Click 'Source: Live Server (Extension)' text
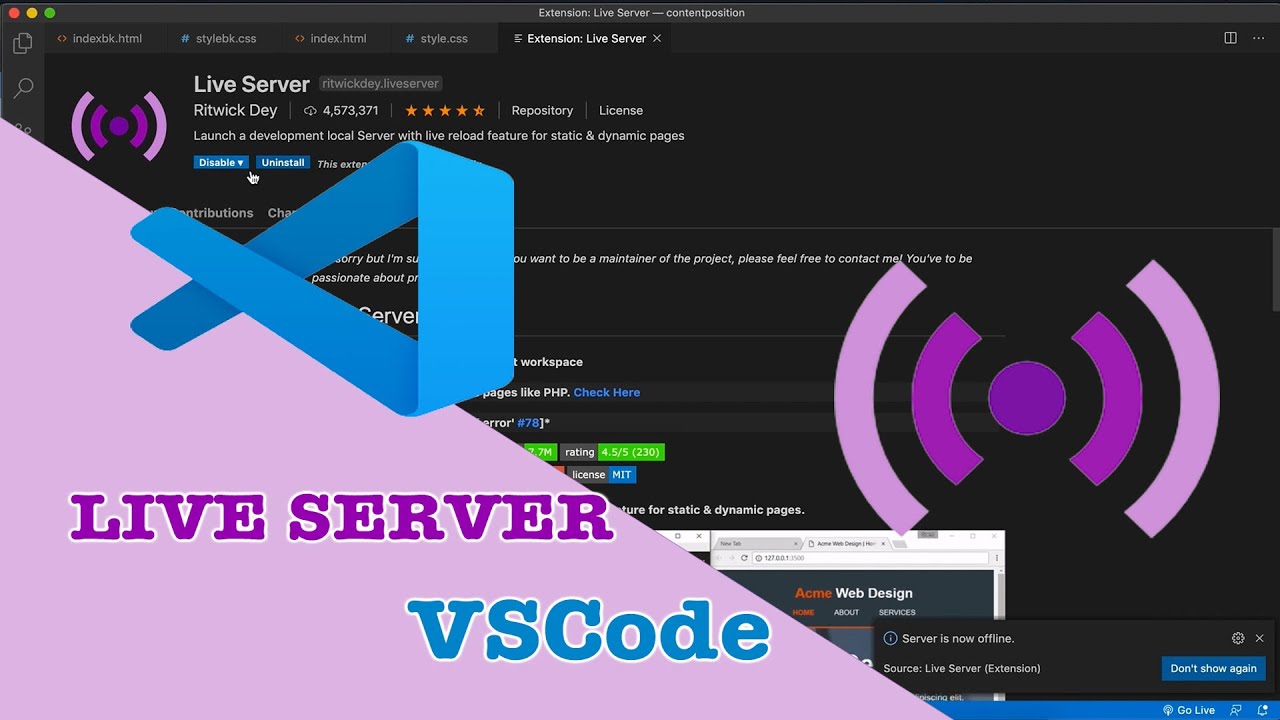 tap(962, 669)
